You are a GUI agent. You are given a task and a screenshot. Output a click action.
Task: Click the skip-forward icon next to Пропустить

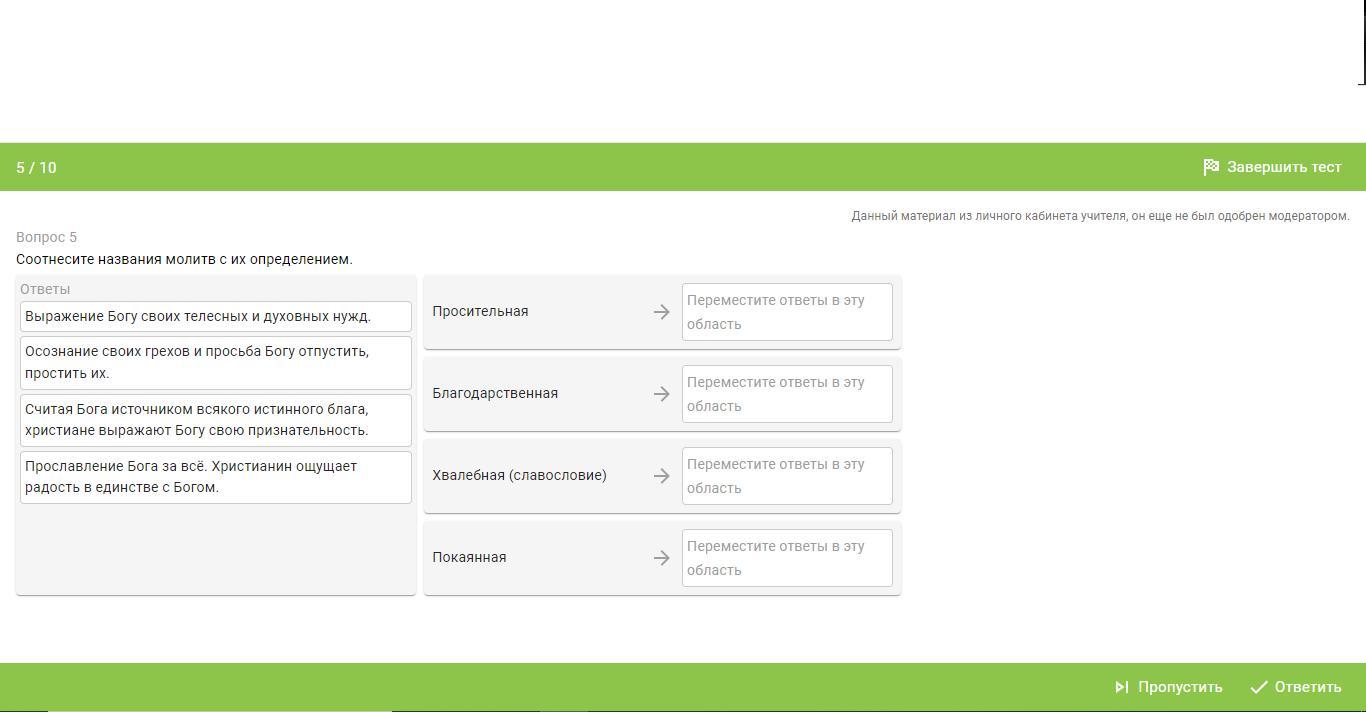(1122, 687)
